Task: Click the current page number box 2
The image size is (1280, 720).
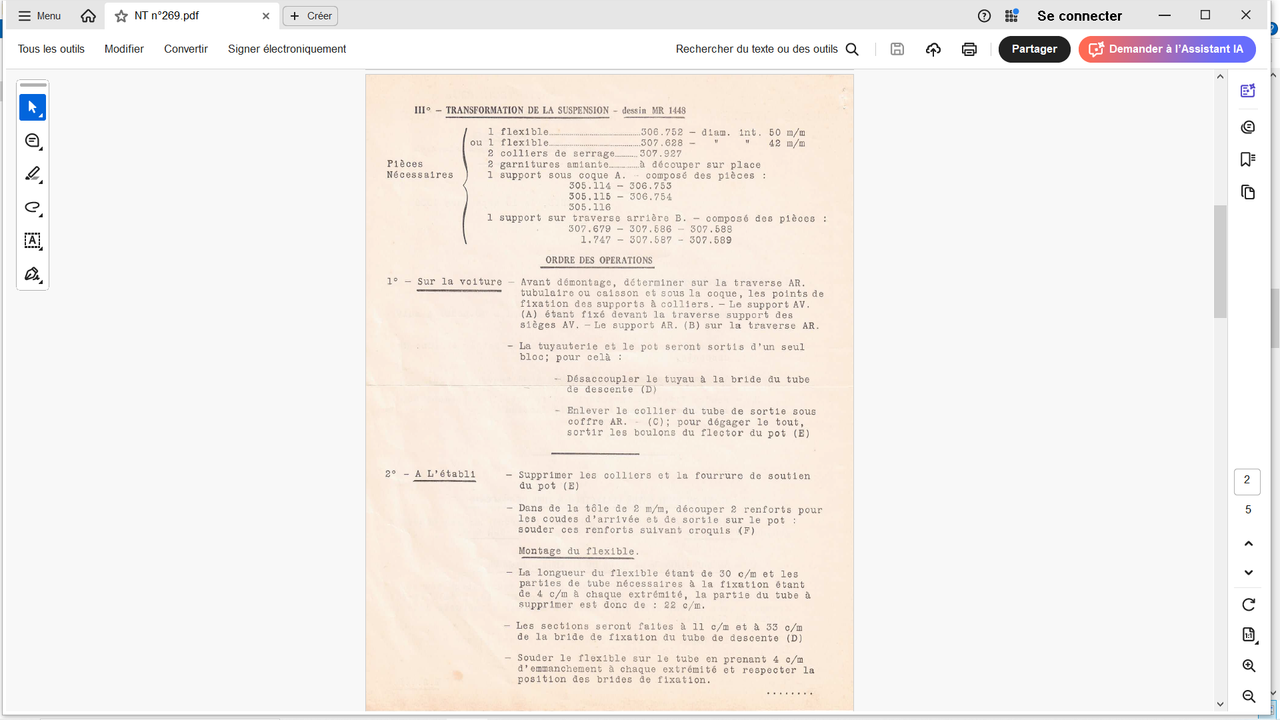Action: tap(1247, 481)
